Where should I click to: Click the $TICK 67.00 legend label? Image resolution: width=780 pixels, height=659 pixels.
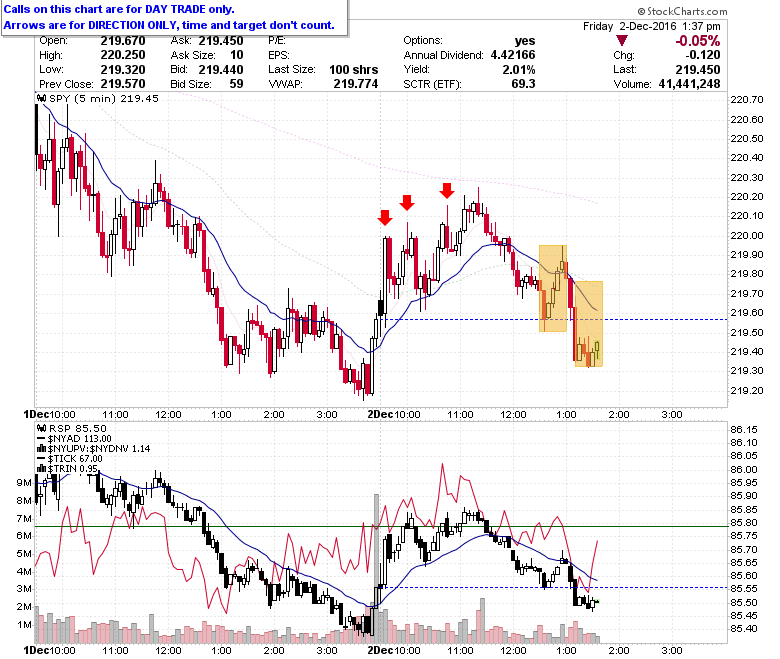tap(75, 459)
